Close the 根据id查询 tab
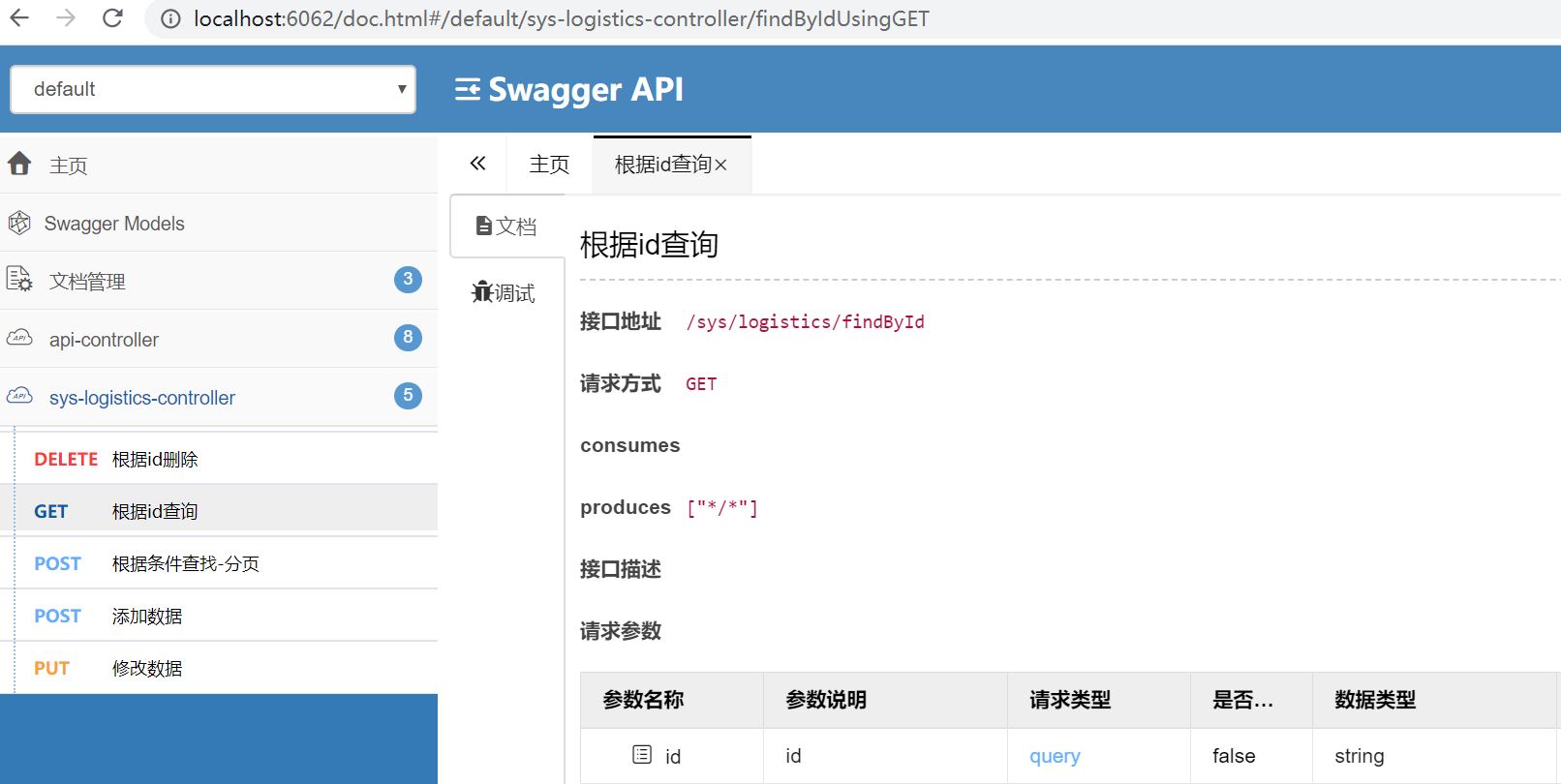 point(720,166)
